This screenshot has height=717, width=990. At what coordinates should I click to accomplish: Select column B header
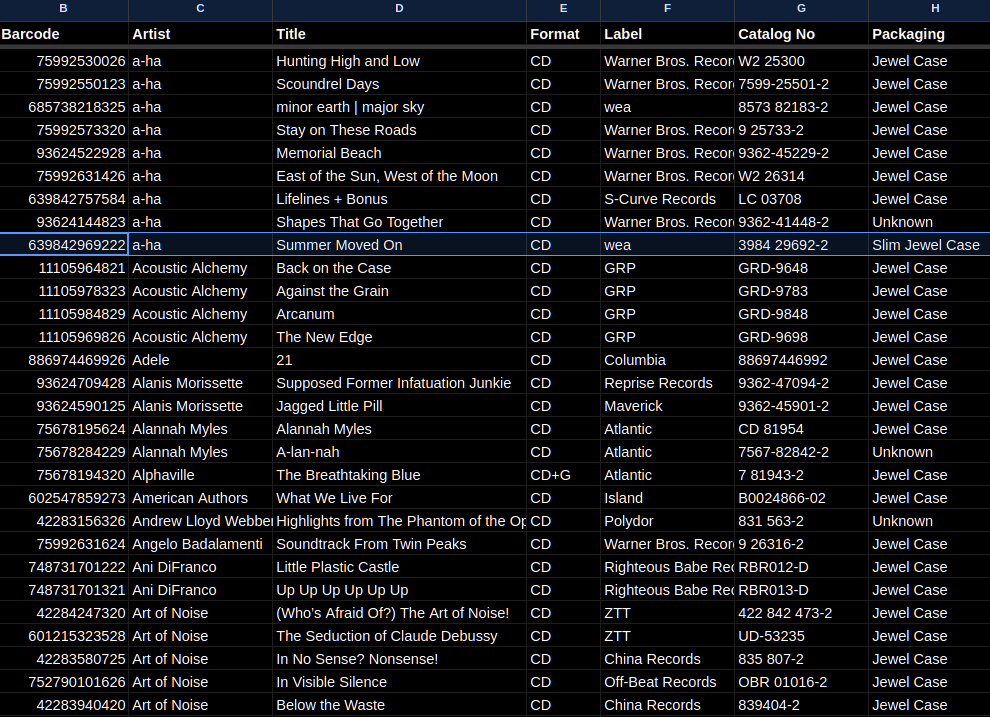tap(63, 8)
